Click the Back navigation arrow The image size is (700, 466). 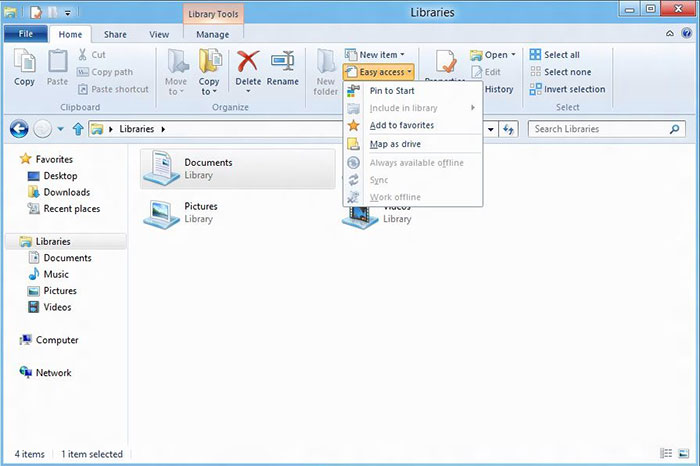tap(18, 129)
